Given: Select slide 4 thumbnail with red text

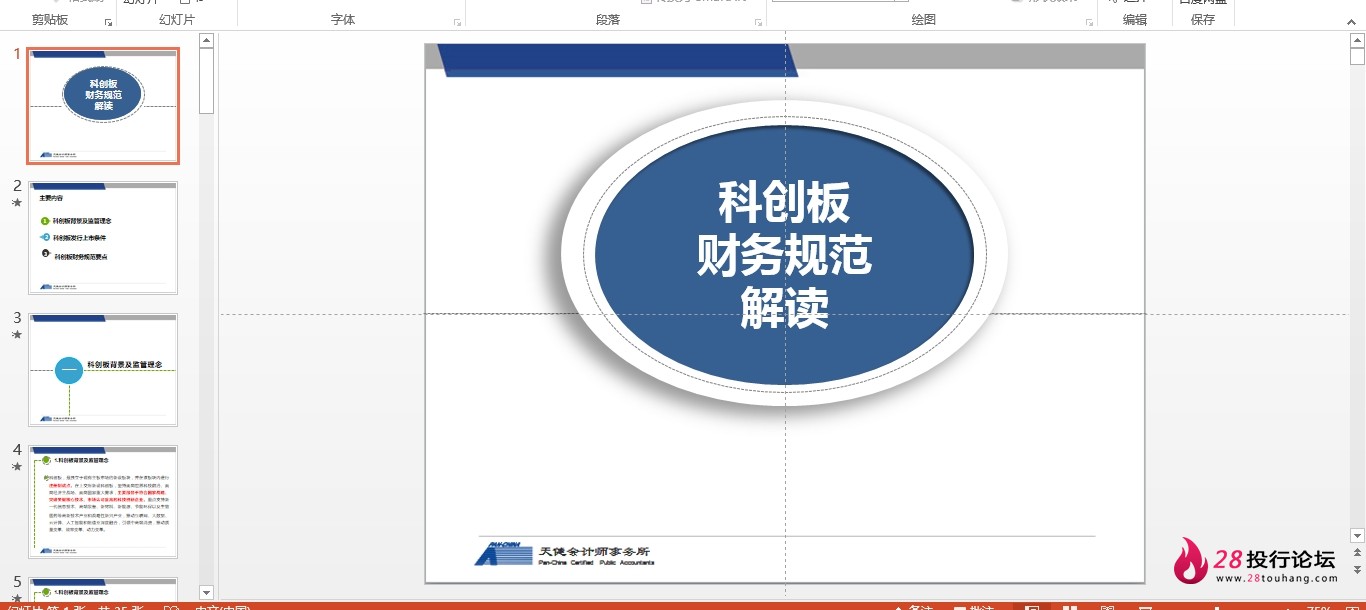Looking at the screenshot, I should (103, 502).
